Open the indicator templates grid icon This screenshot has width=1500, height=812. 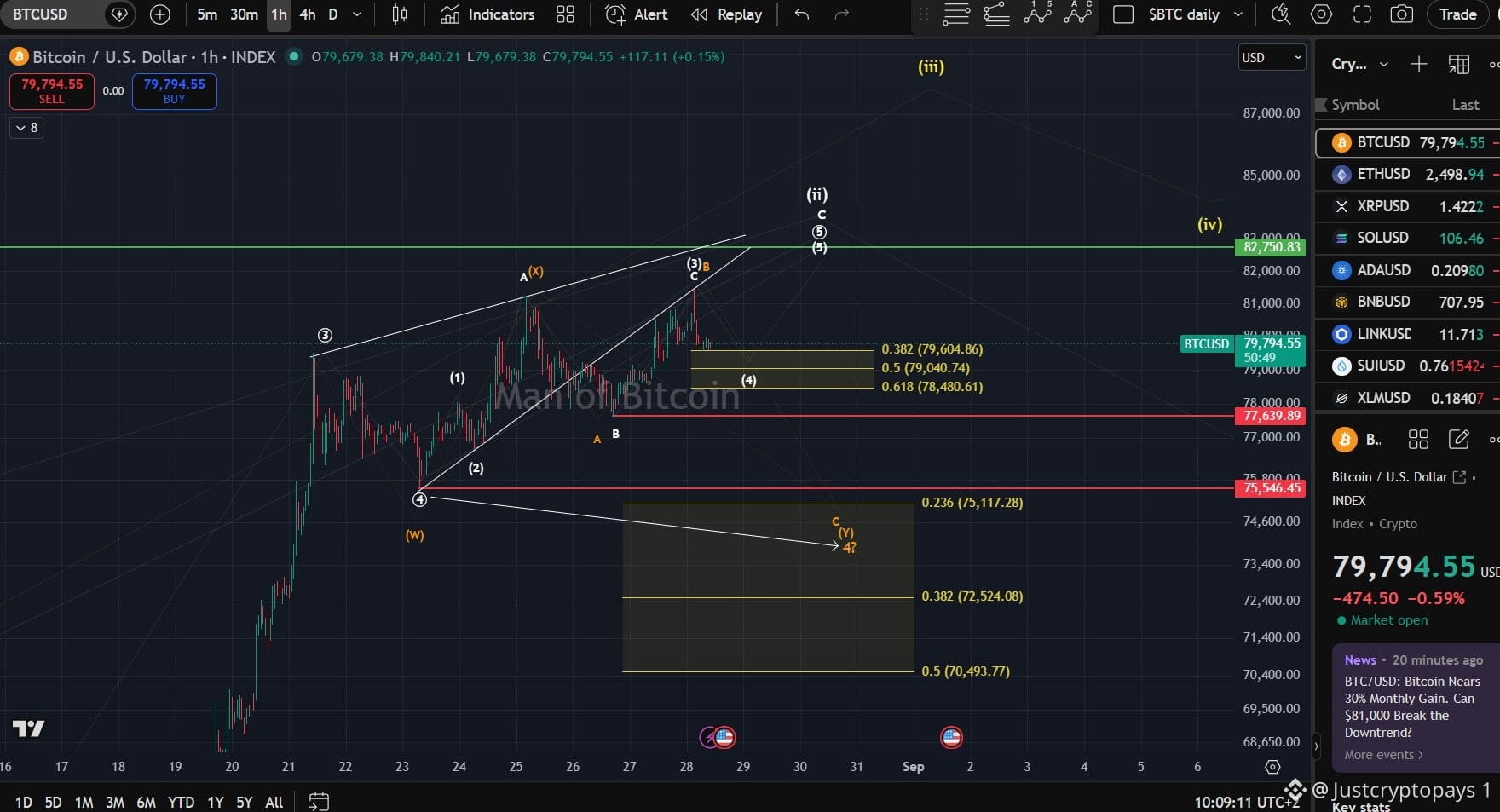click(x=565, y=14)
